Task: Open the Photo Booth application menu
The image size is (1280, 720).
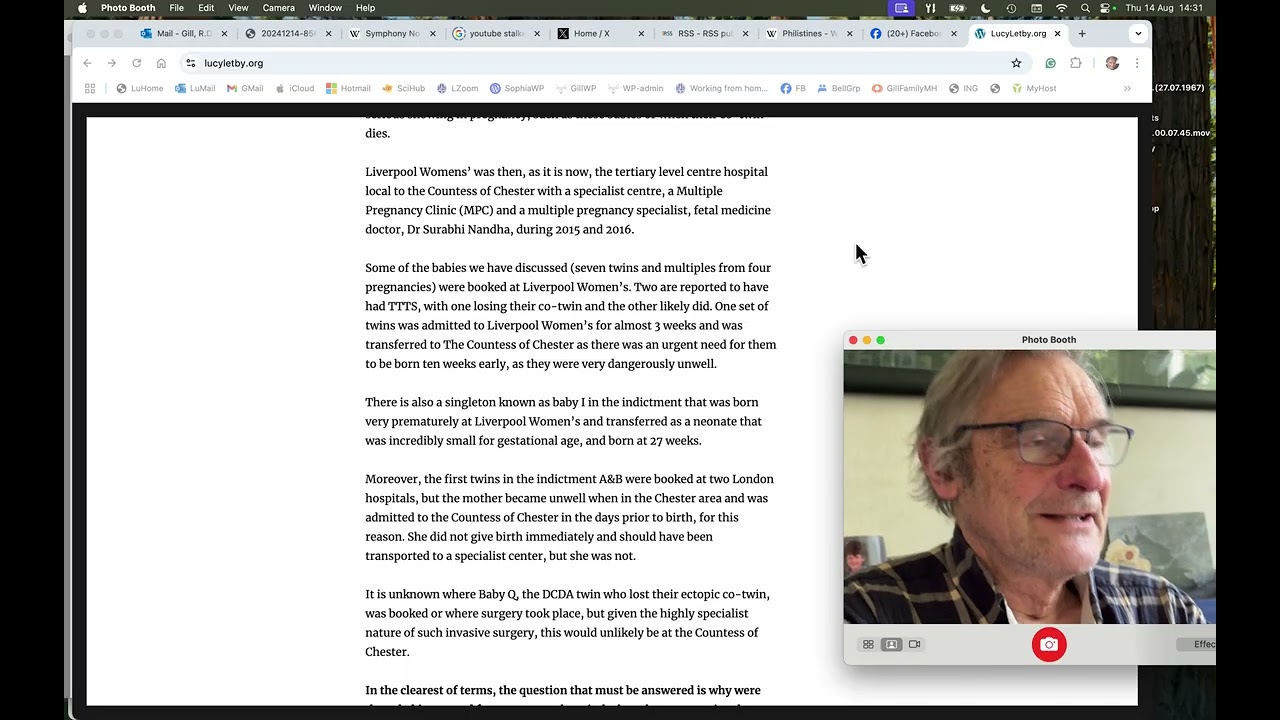Action: [x=128, y=8]
